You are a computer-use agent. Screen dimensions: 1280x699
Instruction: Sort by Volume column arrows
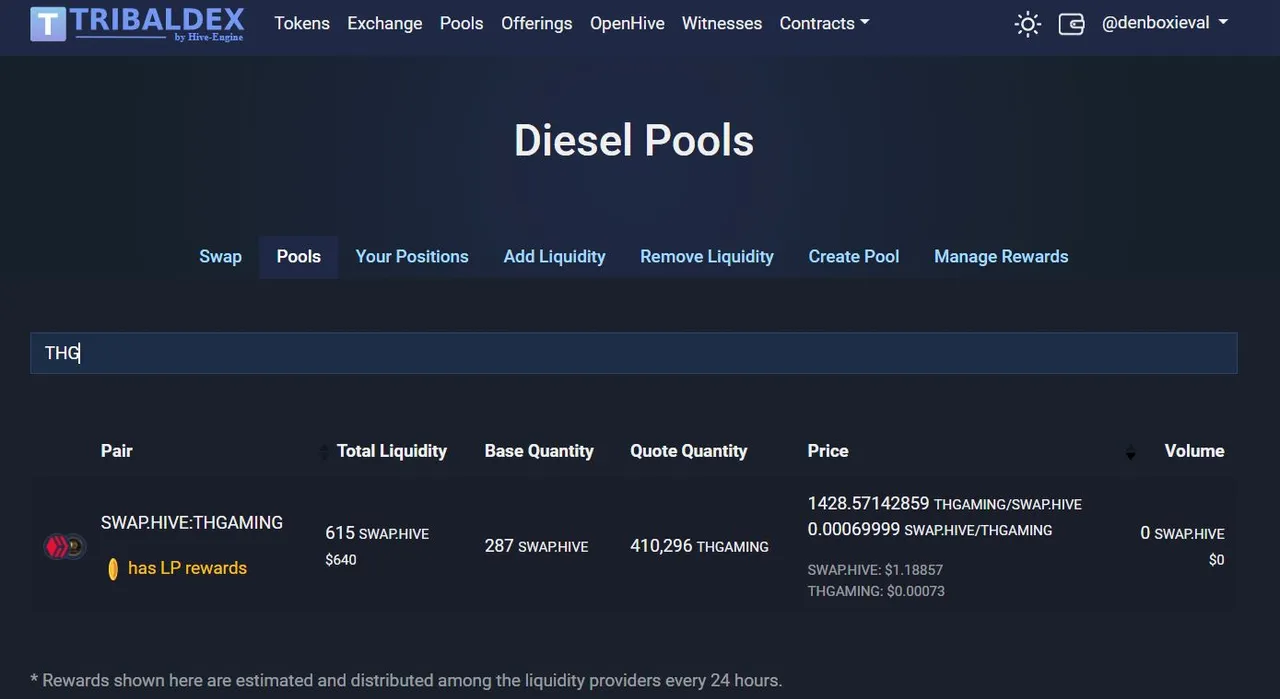[x=1131, y=452]
